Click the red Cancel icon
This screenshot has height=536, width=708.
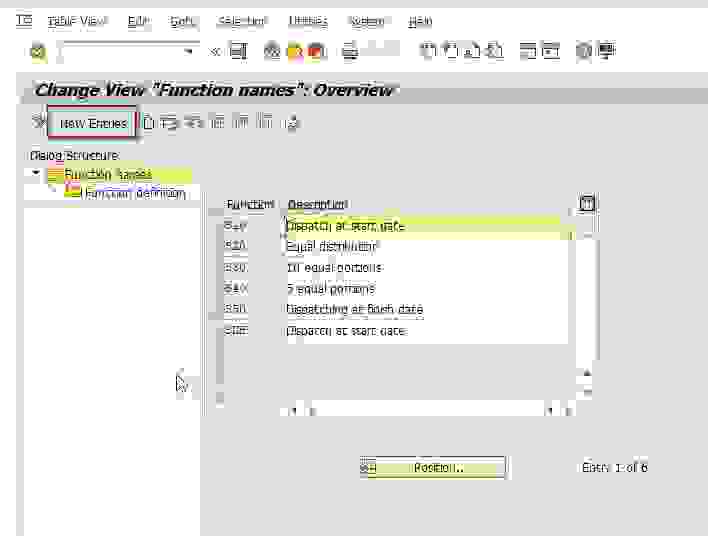coord(317,51)
